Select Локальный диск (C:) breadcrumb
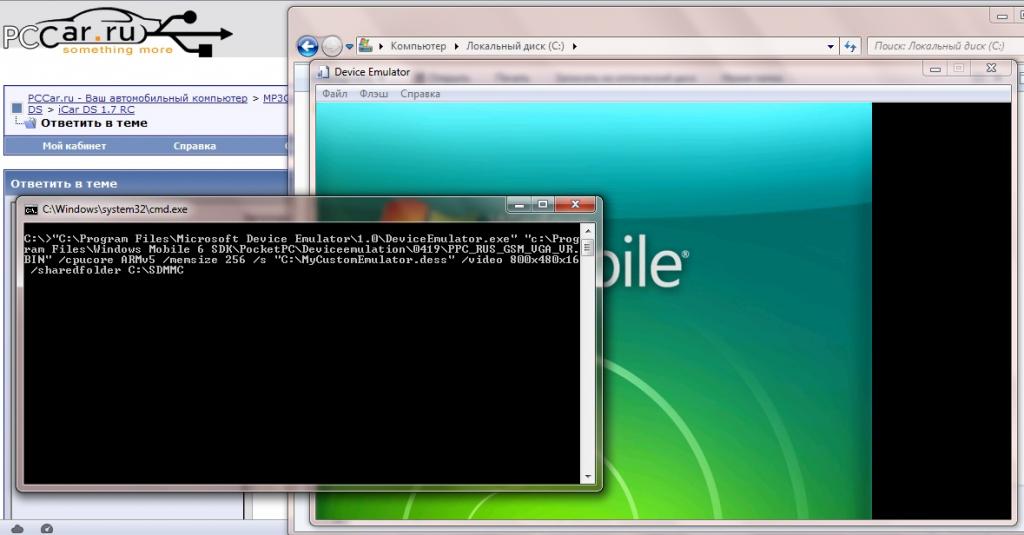 point(515,46)
